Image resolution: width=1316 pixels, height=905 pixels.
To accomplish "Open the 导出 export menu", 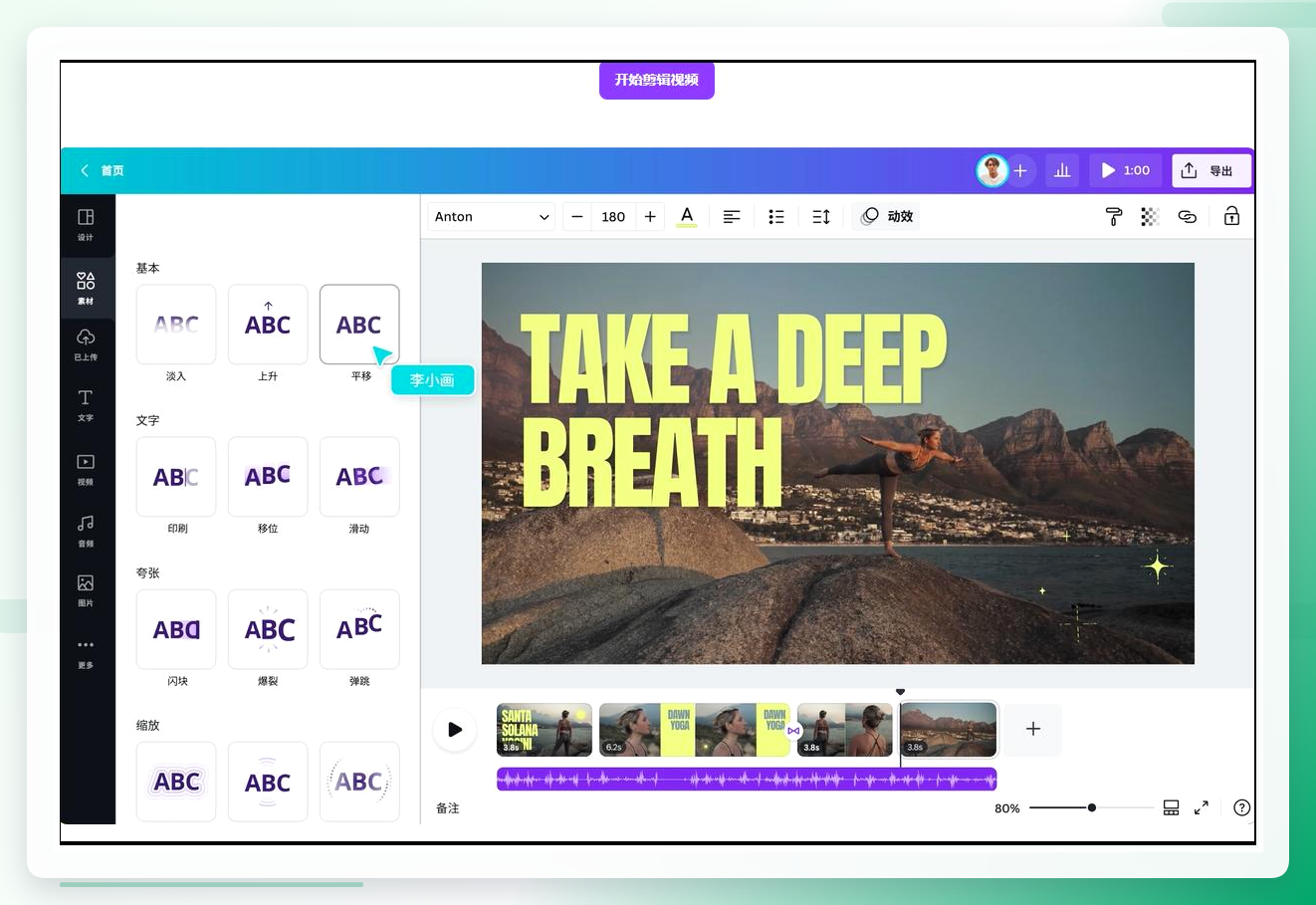I will (x=1210, y=170).
